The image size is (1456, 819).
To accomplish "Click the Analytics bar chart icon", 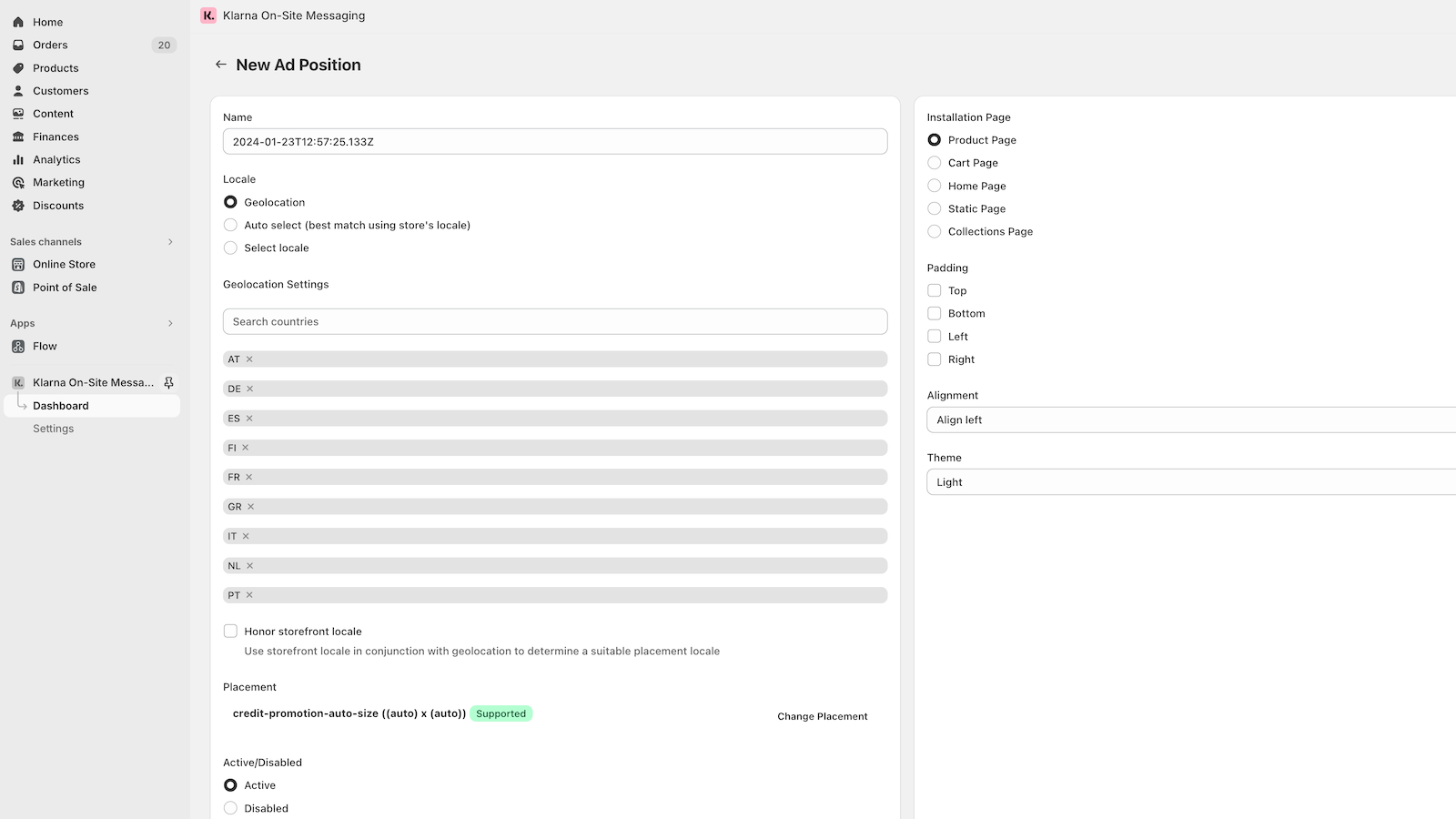I will tap(18, 159).
